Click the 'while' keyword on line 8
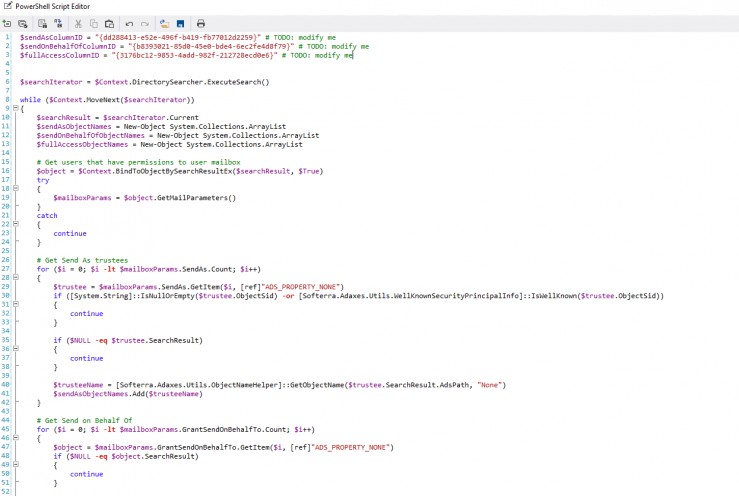This screenshot has height=496, width=739. coord(30,99)
